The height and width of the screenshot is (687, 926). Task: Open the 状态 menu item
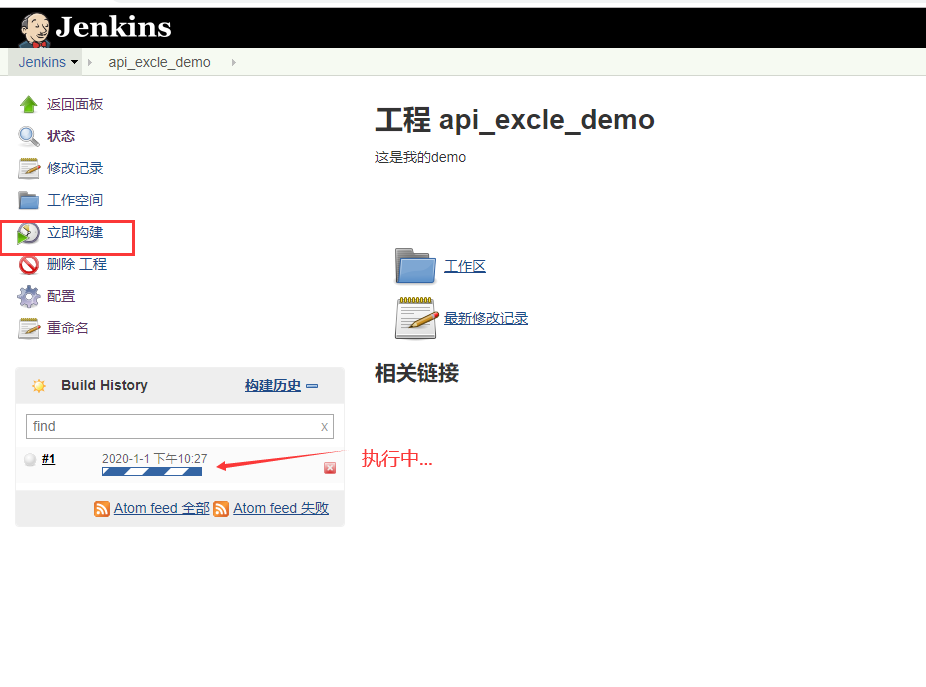point(61,136)
